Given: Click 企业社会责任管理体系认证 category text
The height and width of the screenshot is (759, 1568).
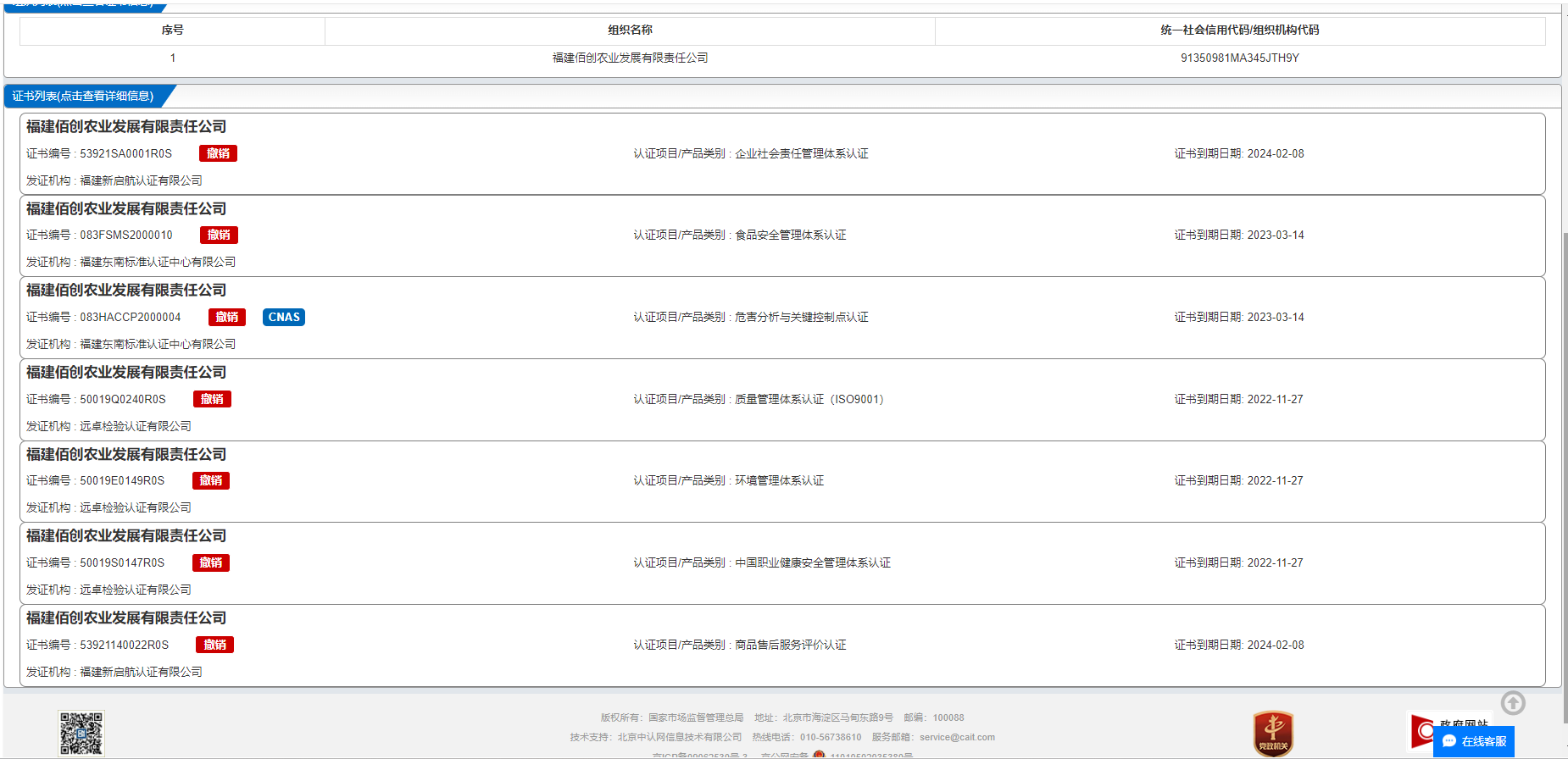Looking at the screenshot, I should [x=802, y=153].
